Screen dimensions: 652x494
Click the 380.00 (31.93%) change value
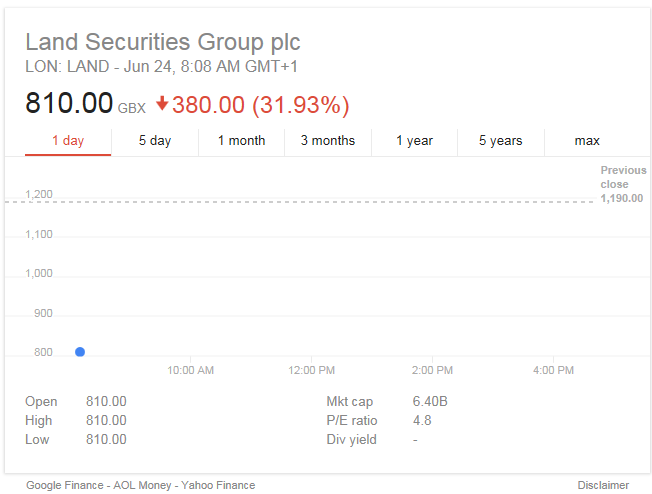(260, 105)
